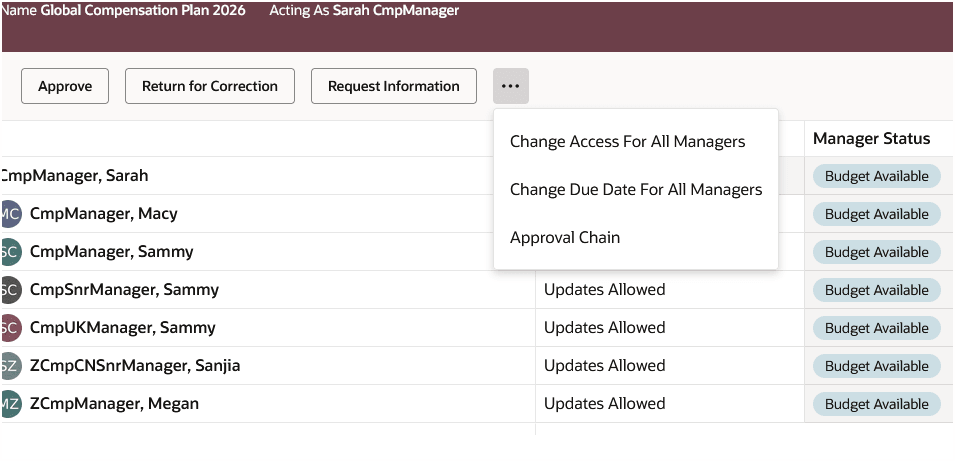The height and width of the screenshot is (461, 955).
Task: Click Sanjia ZCmpCNSnrManager's avatar icon
Action: 10,366
